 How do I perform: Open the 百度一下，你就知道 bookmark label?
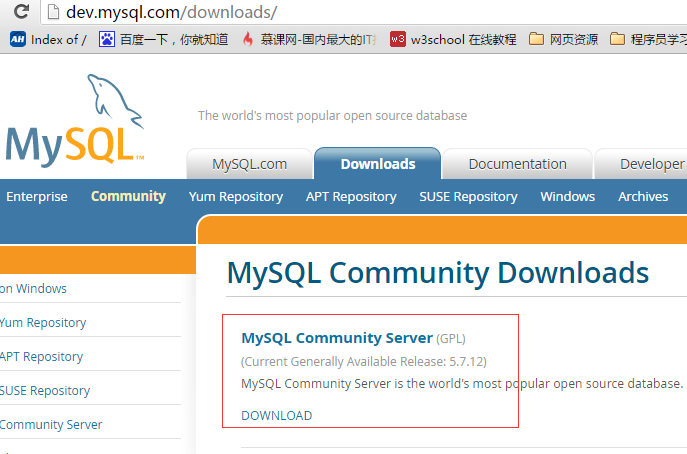pyautogui.click(x=174, y=39)
